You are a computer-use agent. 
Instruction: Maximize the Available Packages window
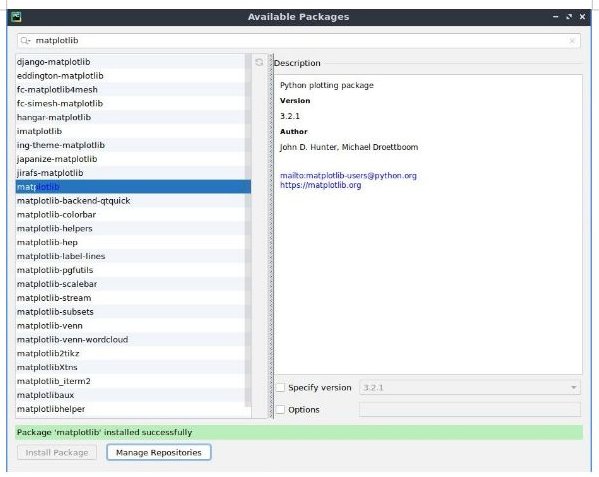coord(569,17)
